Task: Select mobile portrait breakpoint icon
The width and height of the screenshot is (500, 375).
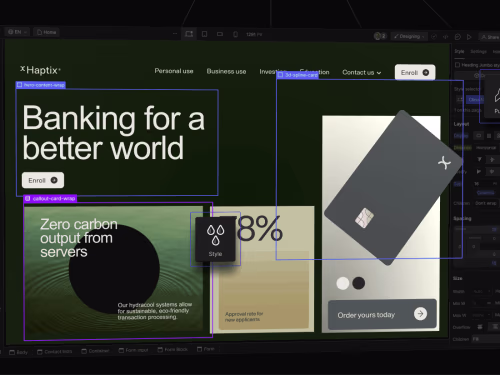Action: click(235, 34)
